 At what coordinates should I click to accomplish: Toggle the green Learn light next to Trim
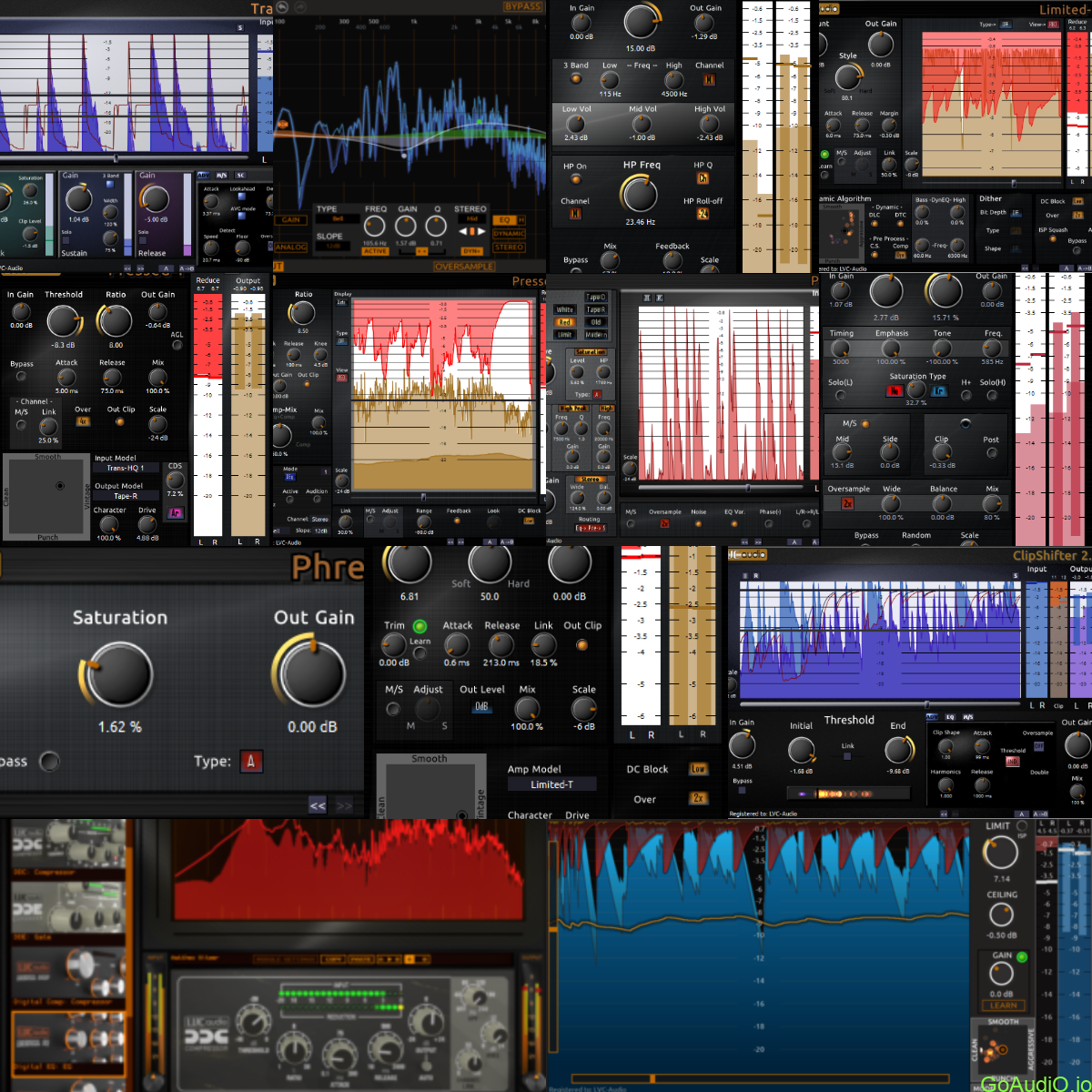420,626
